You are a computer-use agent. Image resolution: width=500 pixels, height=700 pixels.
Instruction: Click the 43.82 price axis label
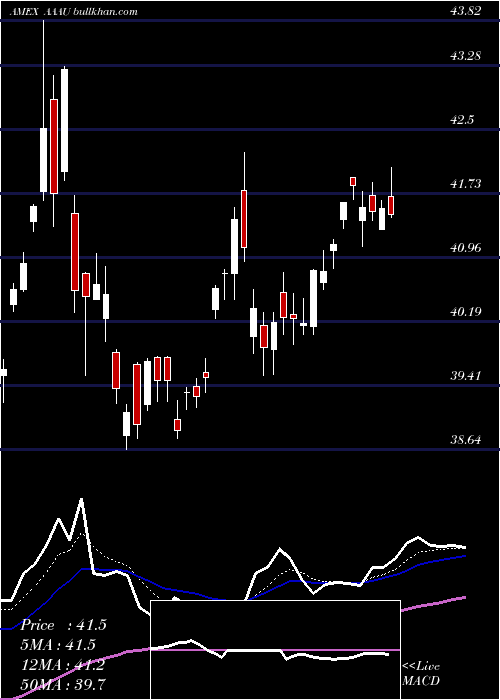[466, 11]
